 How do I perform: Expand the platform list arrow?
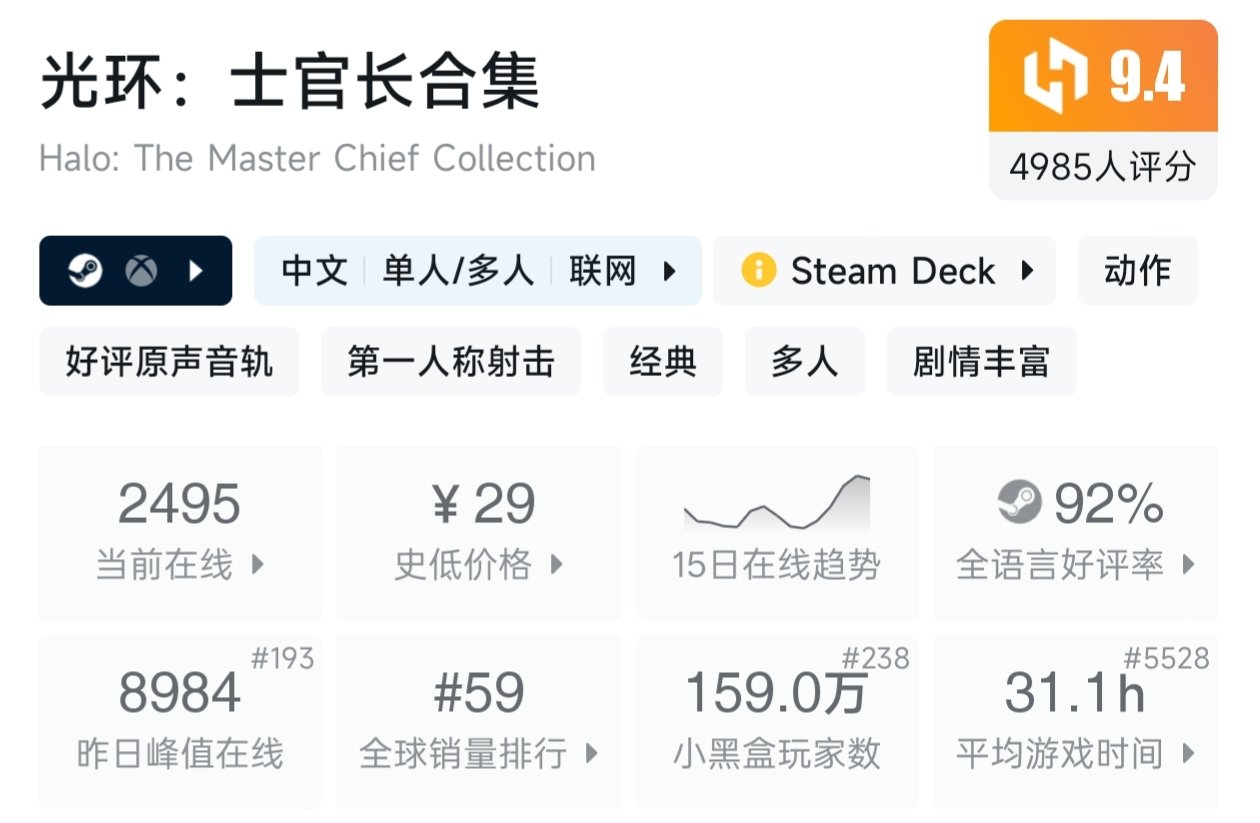coord(196,271)
